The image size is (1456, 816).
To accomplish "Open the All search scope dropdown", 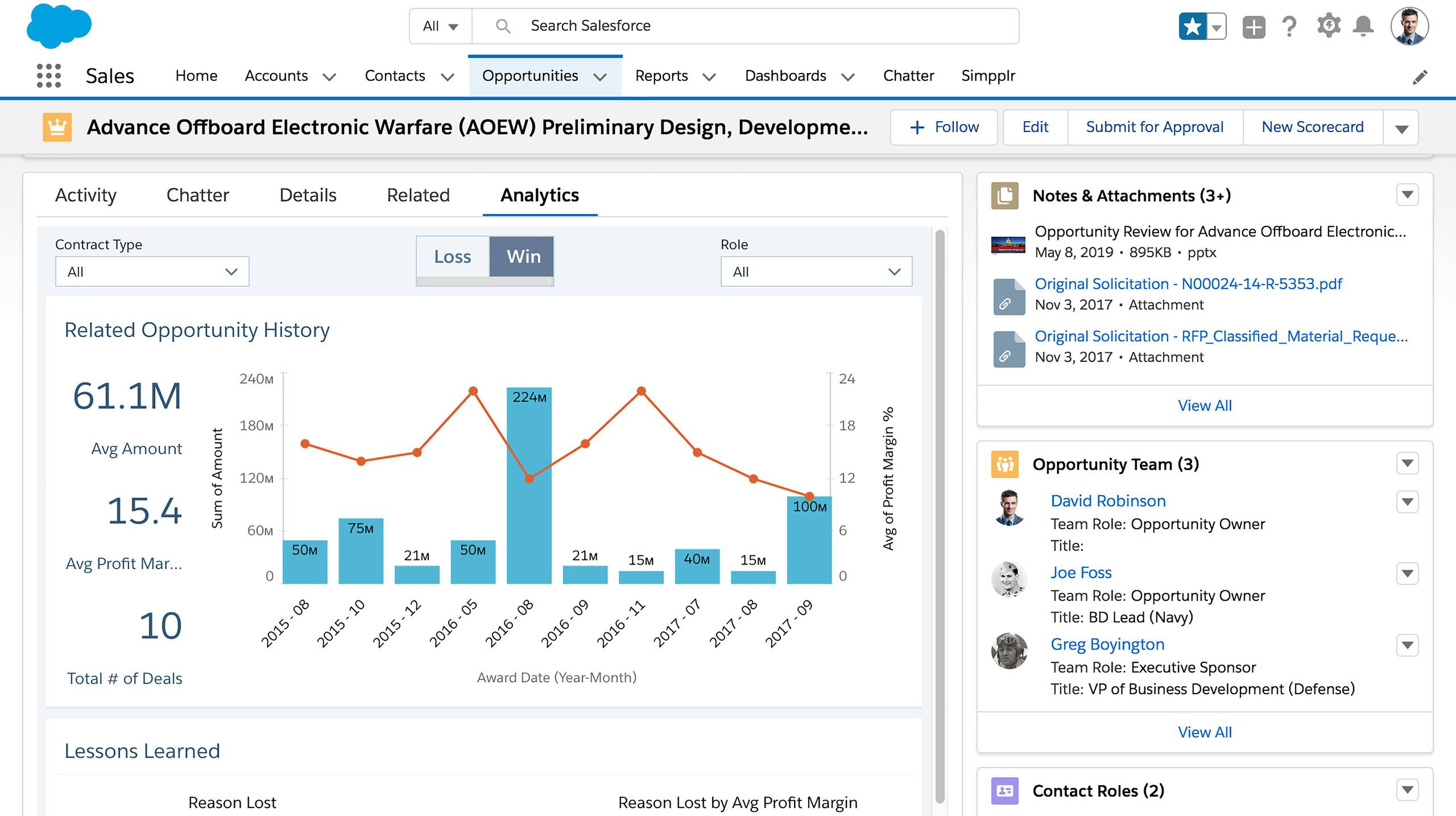I will pos(440,26).
